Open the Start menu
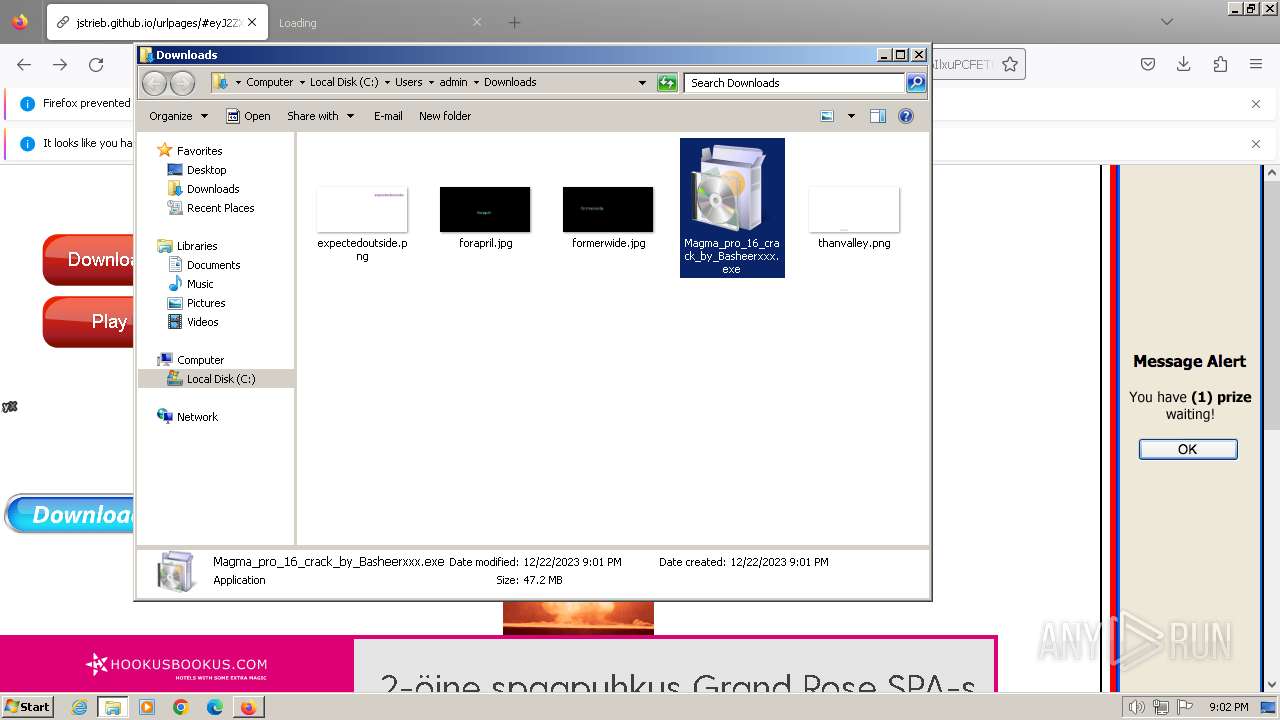The width and height of the screenshot is (1280, 720). point(27,707)
